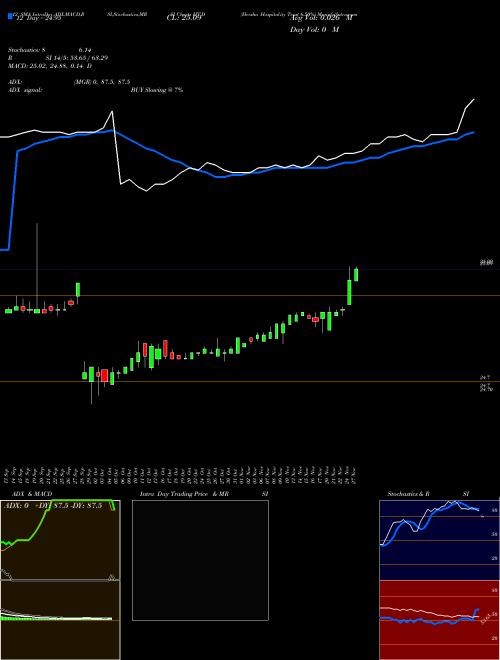Screen dimensions: 500x660
Task: Click the 27 Nov date label on the axis
Action: tap(356, 475)
